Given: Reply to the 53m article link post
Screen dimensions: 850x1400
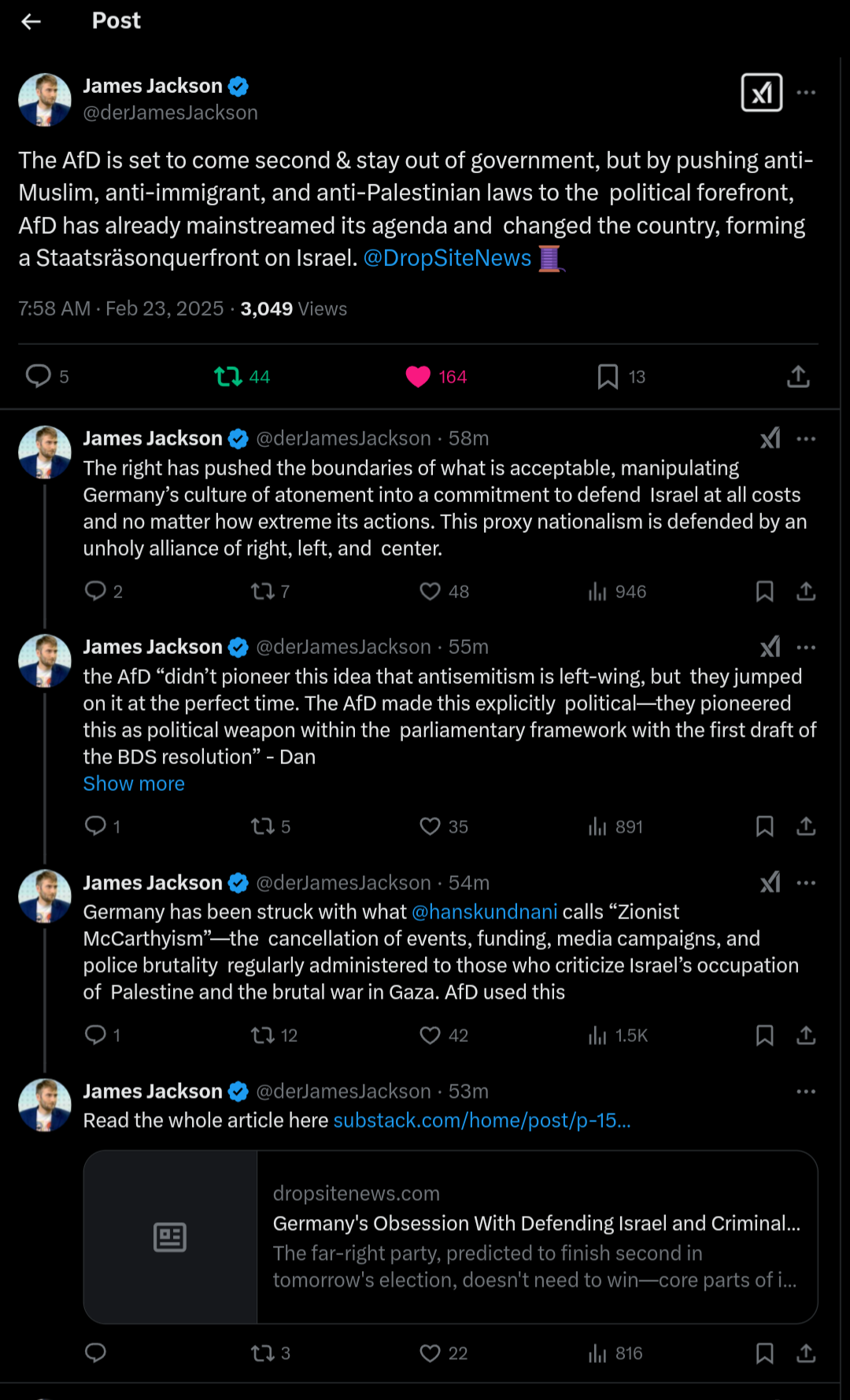Looking at the screenshot, I should (x=95, y=1353).
